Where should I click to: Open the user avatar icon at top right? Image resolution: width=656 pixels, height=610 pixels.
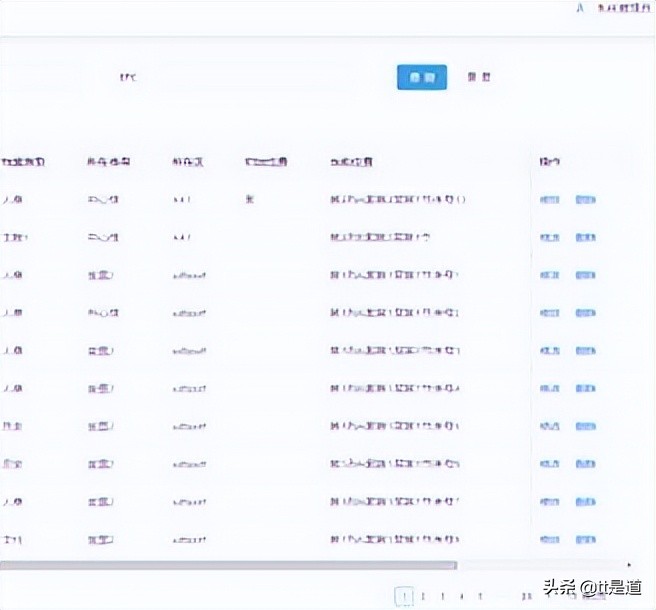click(x=580, y=8)
